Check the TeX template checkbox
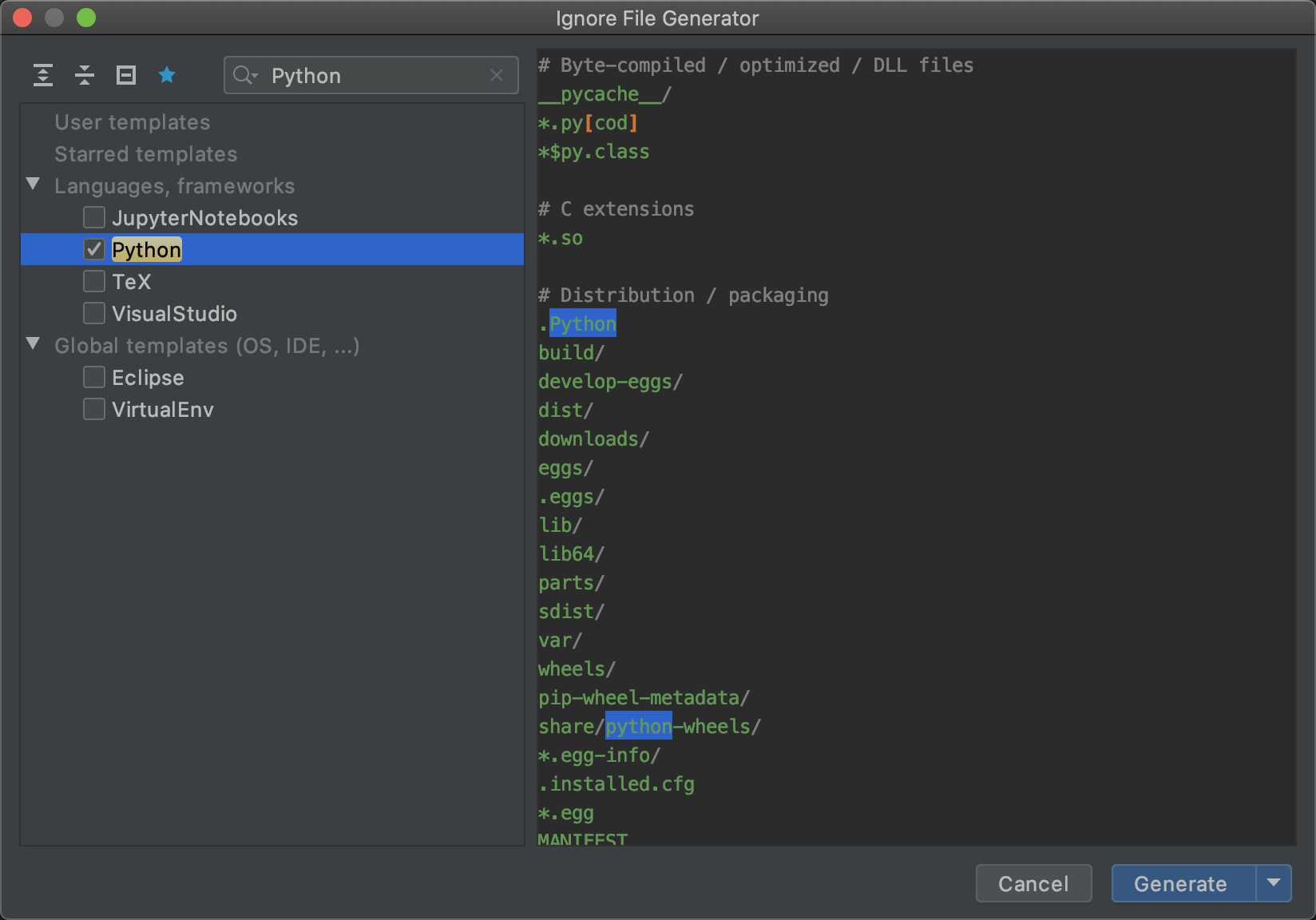The height and width of the screenshot is (920, 1316). point(94,281)
